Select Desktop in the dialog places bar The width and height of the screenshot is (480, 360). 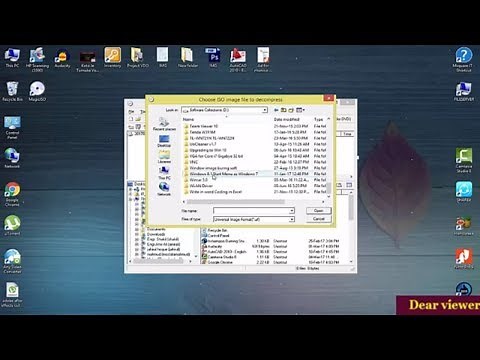coord(164,141)
